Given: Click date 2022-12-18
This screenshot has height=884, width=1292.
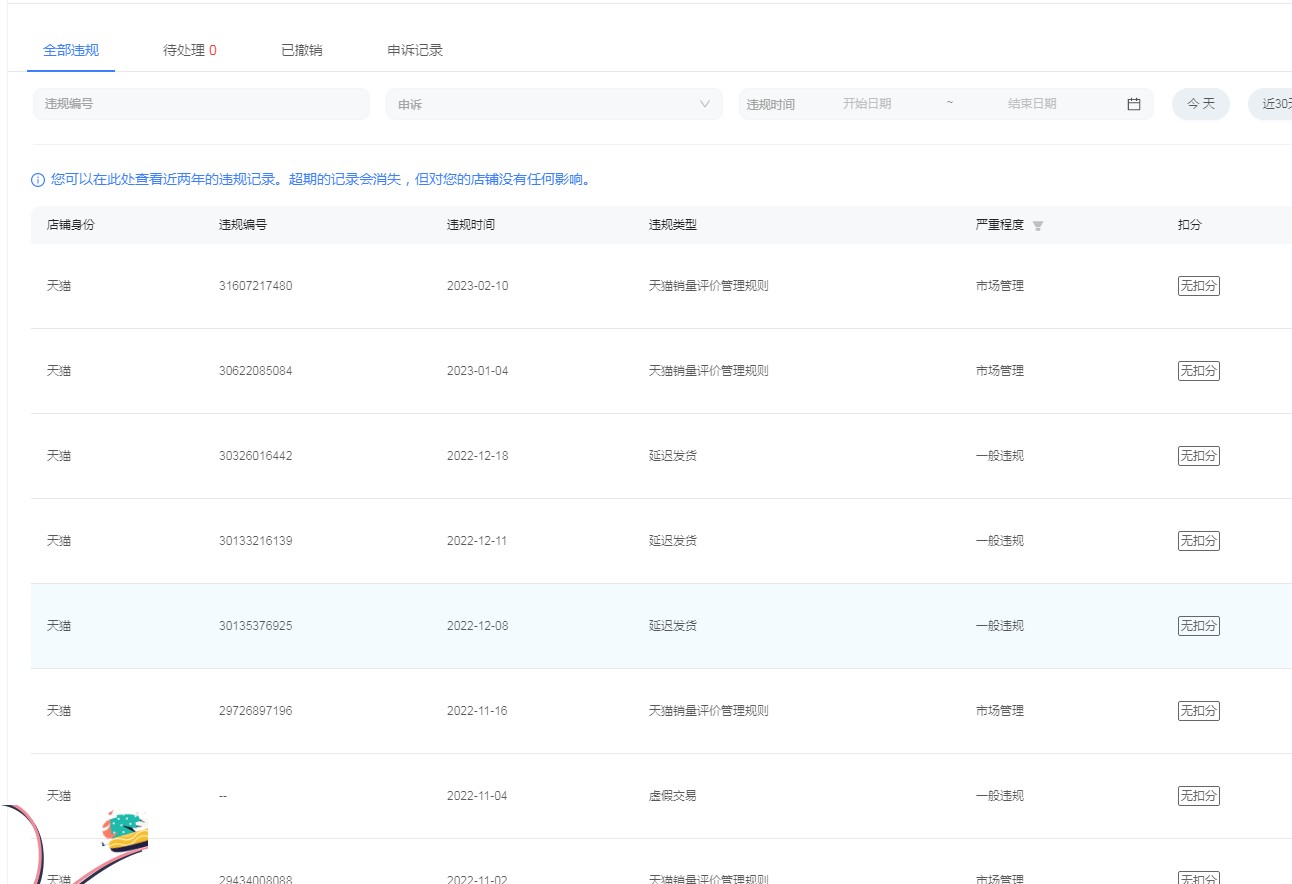Looking at the screenshot, I should (478, 456).
